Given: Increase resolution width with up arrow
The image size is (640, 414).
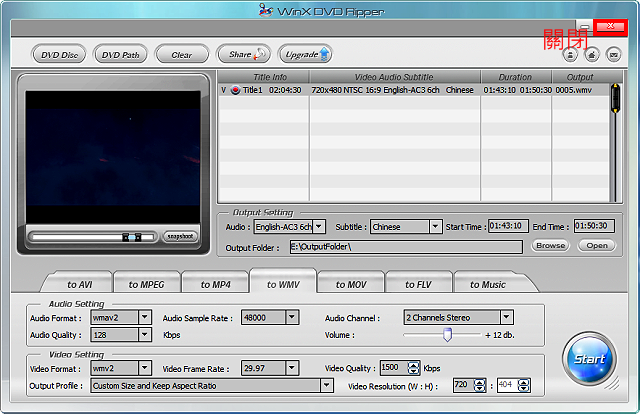Looking at the screenshot, I should (x=480, y=382).
